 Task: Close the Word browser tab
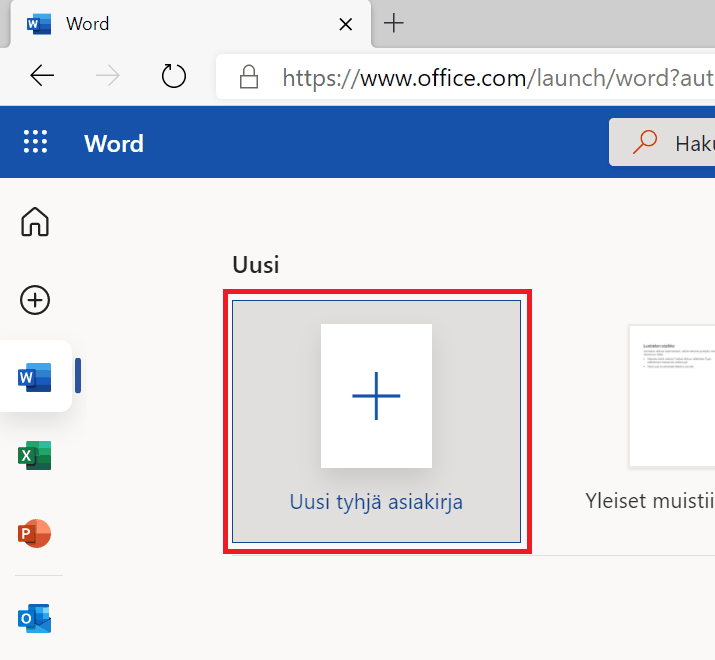(346, 24)
